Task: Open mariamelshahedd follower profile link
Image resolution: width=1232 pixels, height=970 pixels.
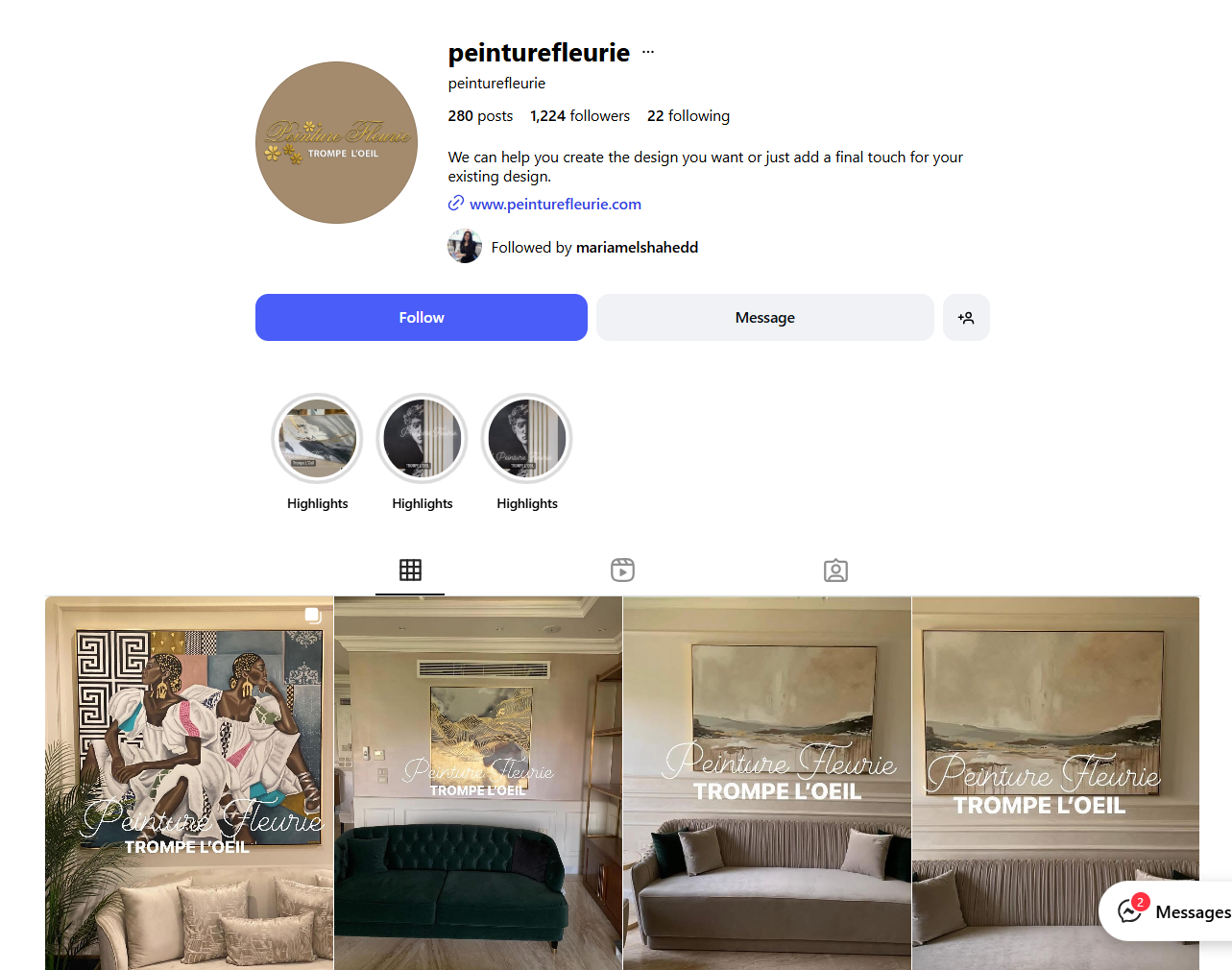Action: click(637, 248)
